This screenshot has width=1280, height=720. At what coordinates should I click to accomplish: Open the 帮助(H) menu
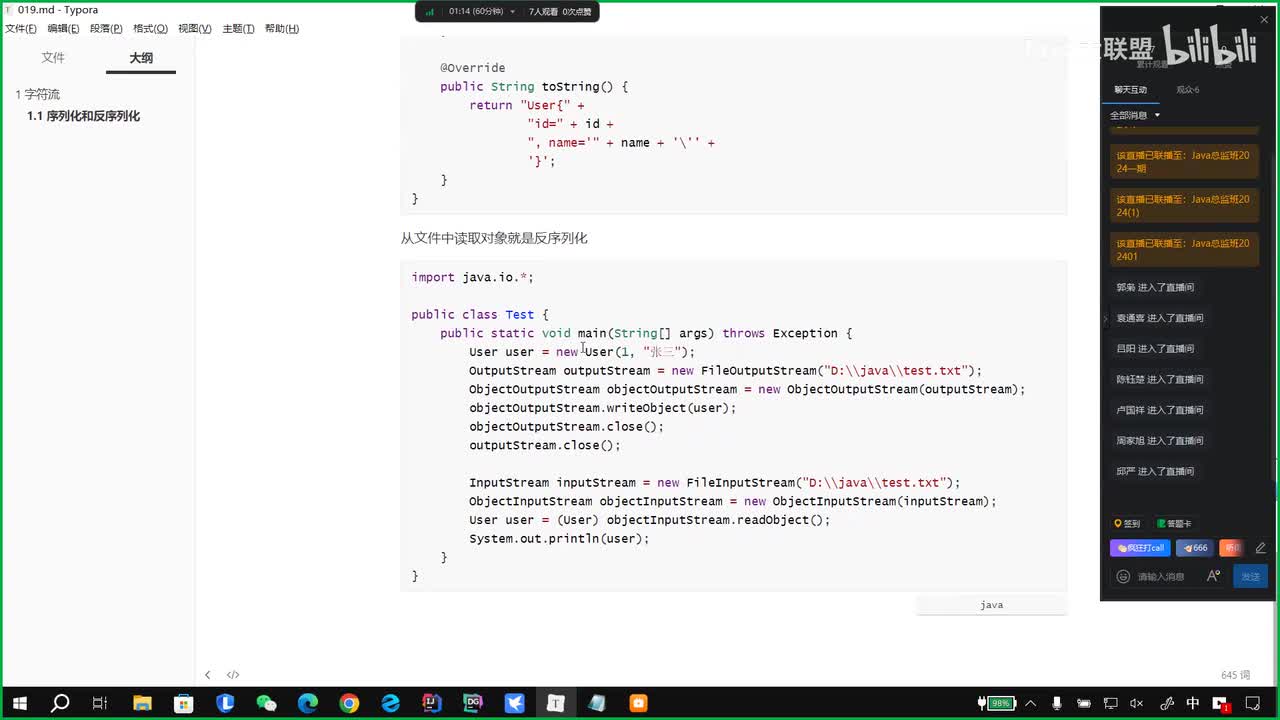pyautogui.click(x=282, y=29)
